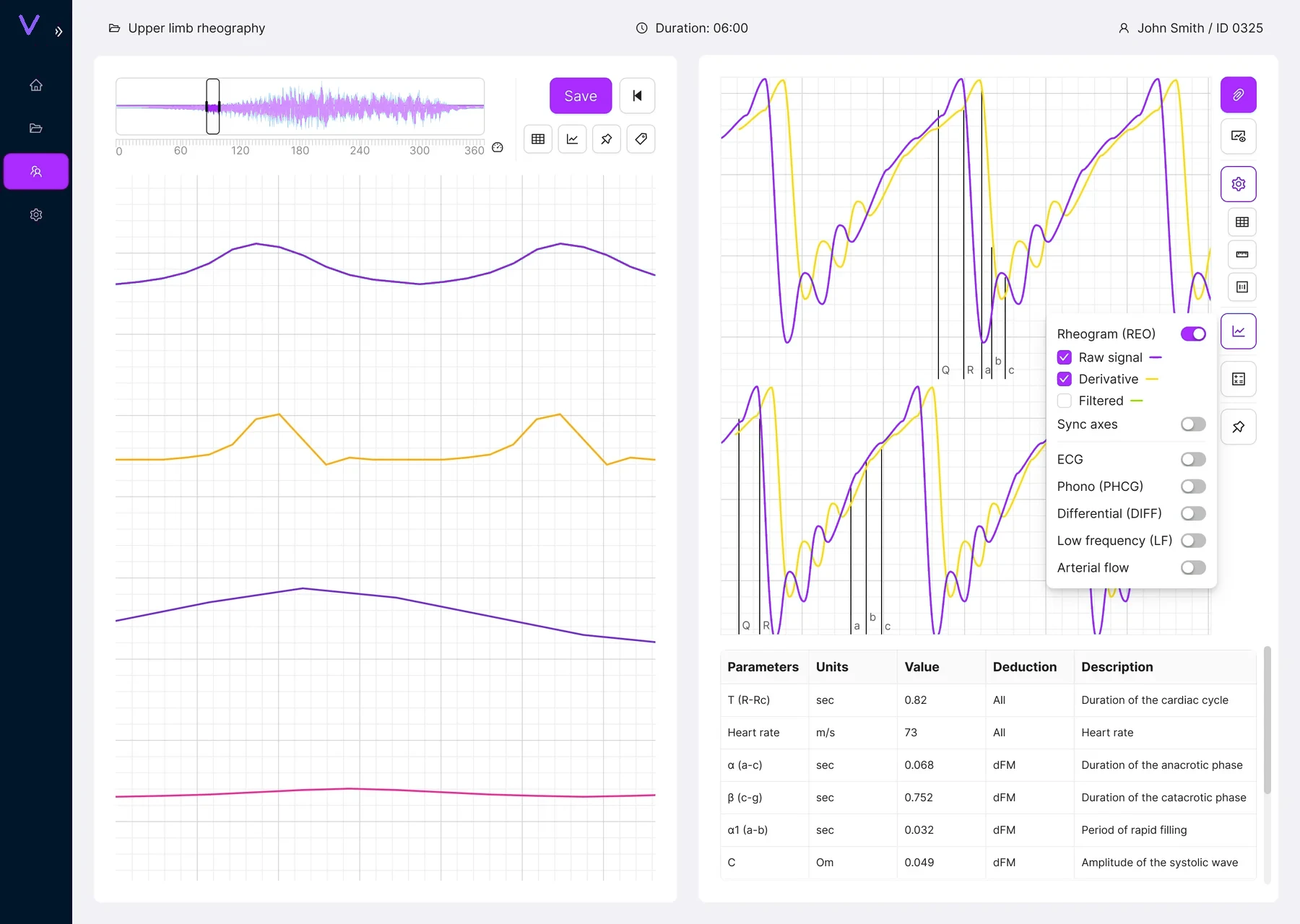This screenshot has width=1300, height=924.
Task: Click the attachment paperclip button
Action: click(x=1239, y=95)
